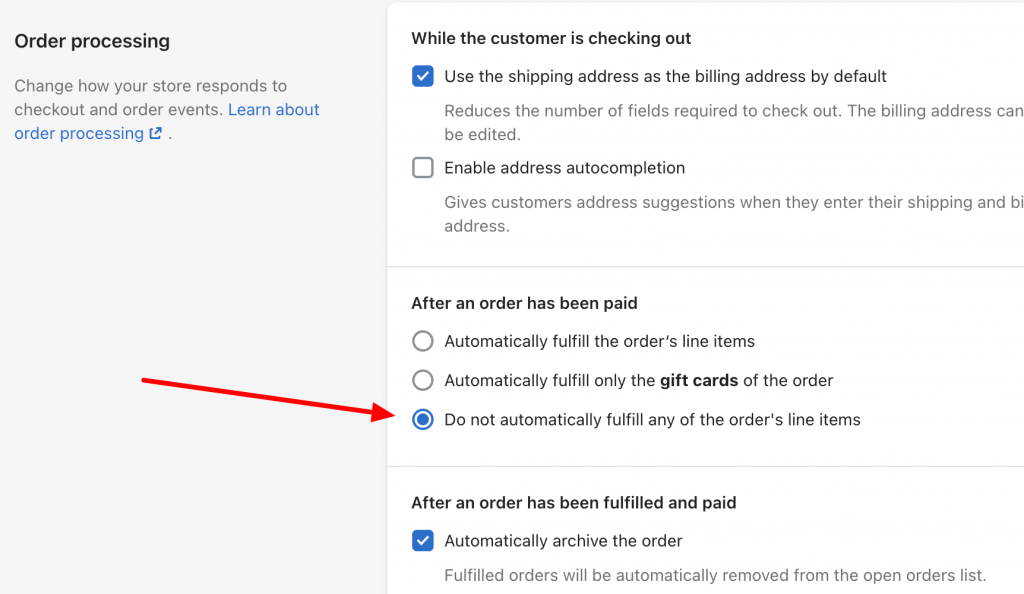The height and width of the screenshot is (594, 1024).
Task: Click 'Do not automatically fulfill any' label text
Action: tap(652, 419)
